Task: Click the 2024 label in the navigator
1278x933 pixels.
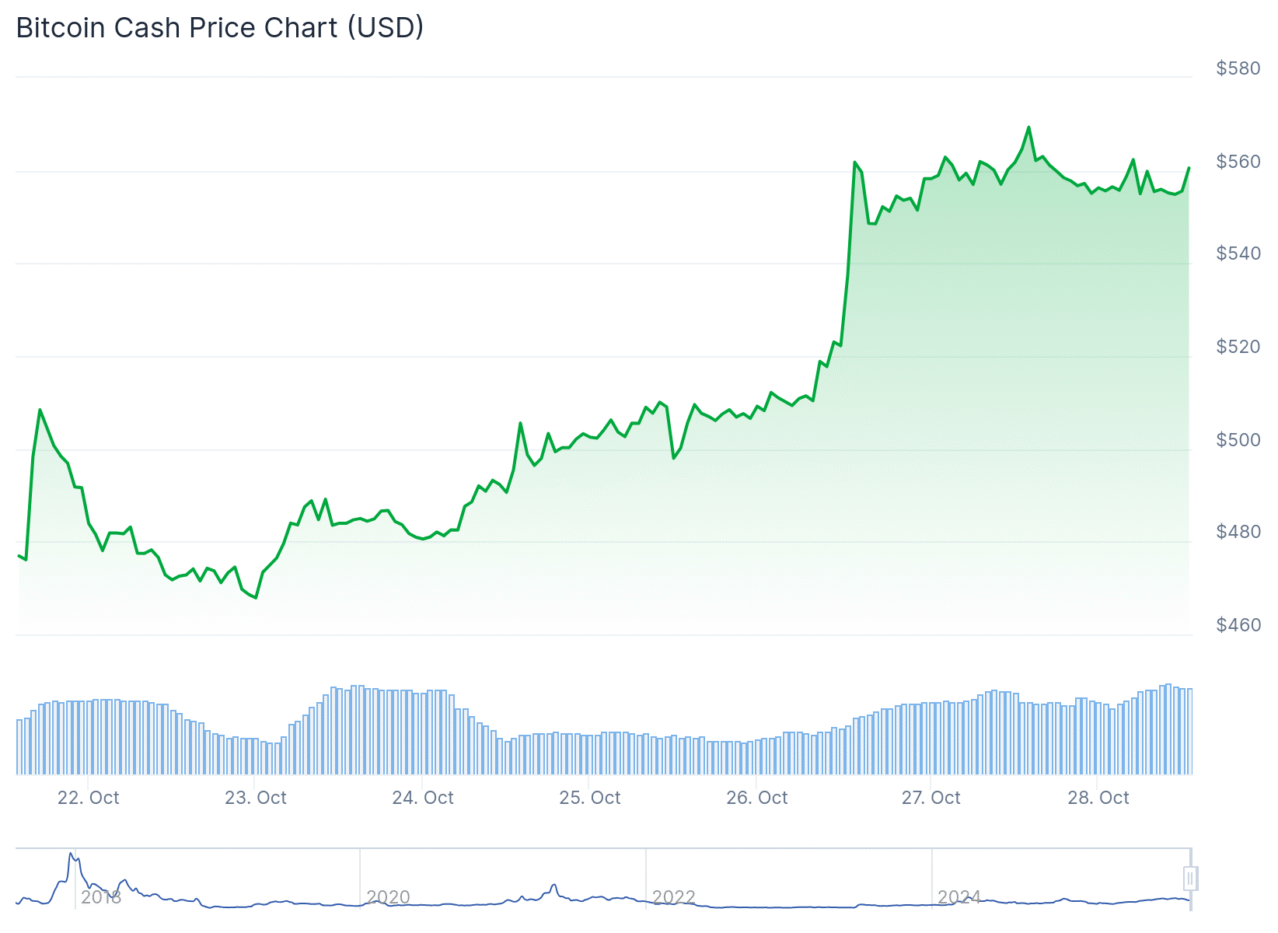Action: pos(959,897)
